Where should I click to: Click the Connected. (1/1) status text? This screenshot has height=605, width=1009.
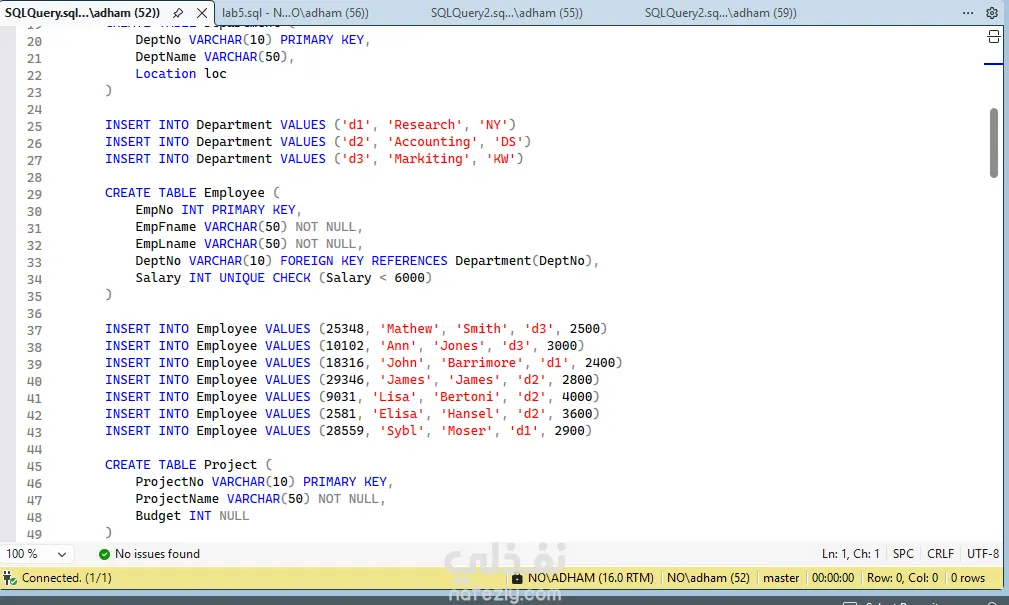tap(66, 578)
